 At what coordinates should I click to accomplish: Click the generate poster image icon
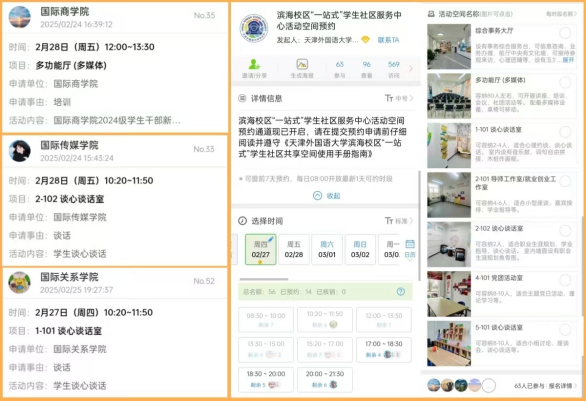[x=302, y=64]
